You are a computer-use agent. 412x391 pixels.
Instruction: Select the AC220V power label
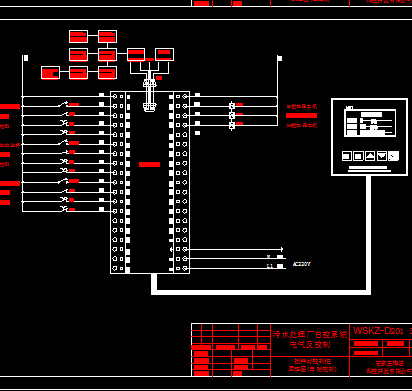[302, 264]
